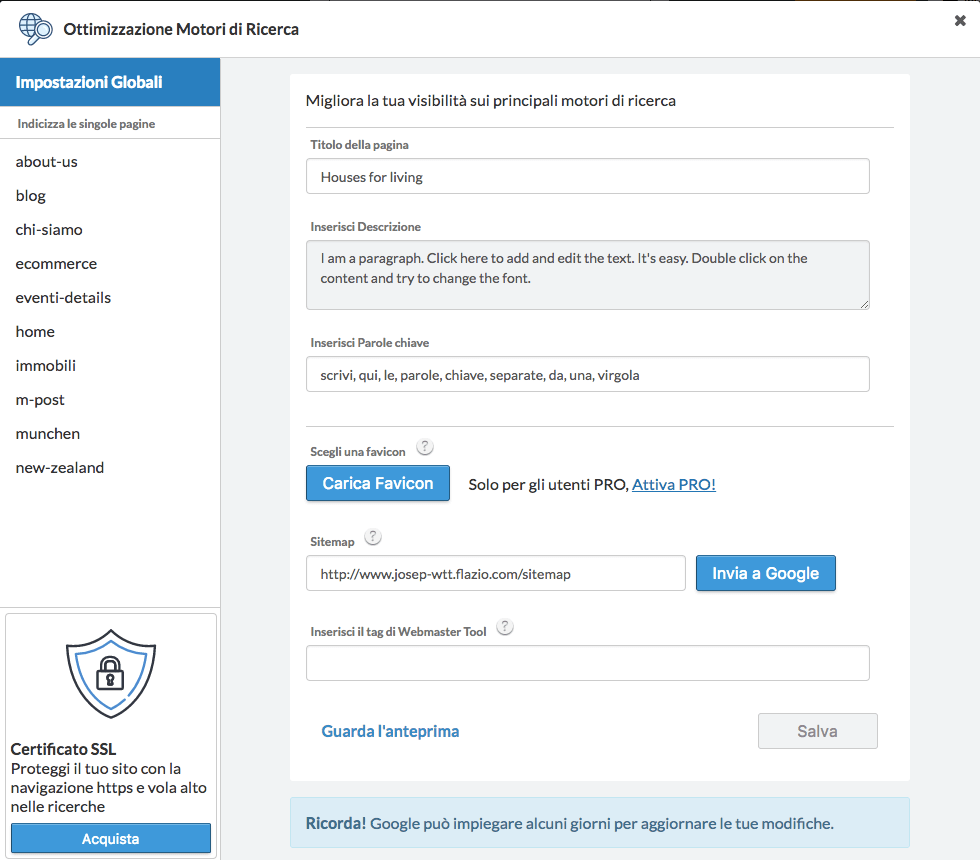Select Impostazioni Globali tab
Viewport: 980px width, 860px height.
pyautogui.click(x=110, y=82)
